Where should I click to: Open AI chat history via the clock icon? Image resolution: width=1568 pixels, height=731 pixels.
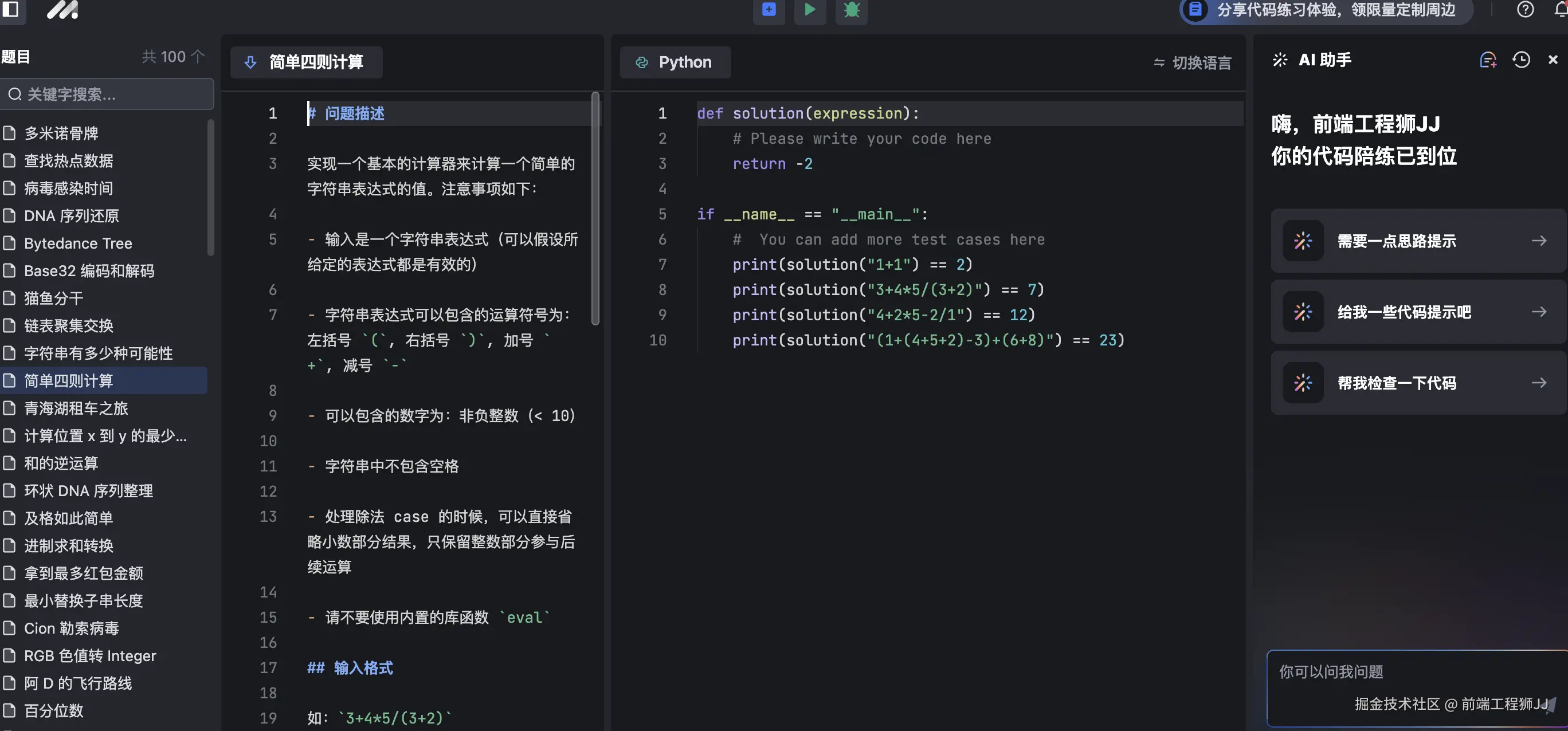pyautogui.click(x=1520, y=59)
